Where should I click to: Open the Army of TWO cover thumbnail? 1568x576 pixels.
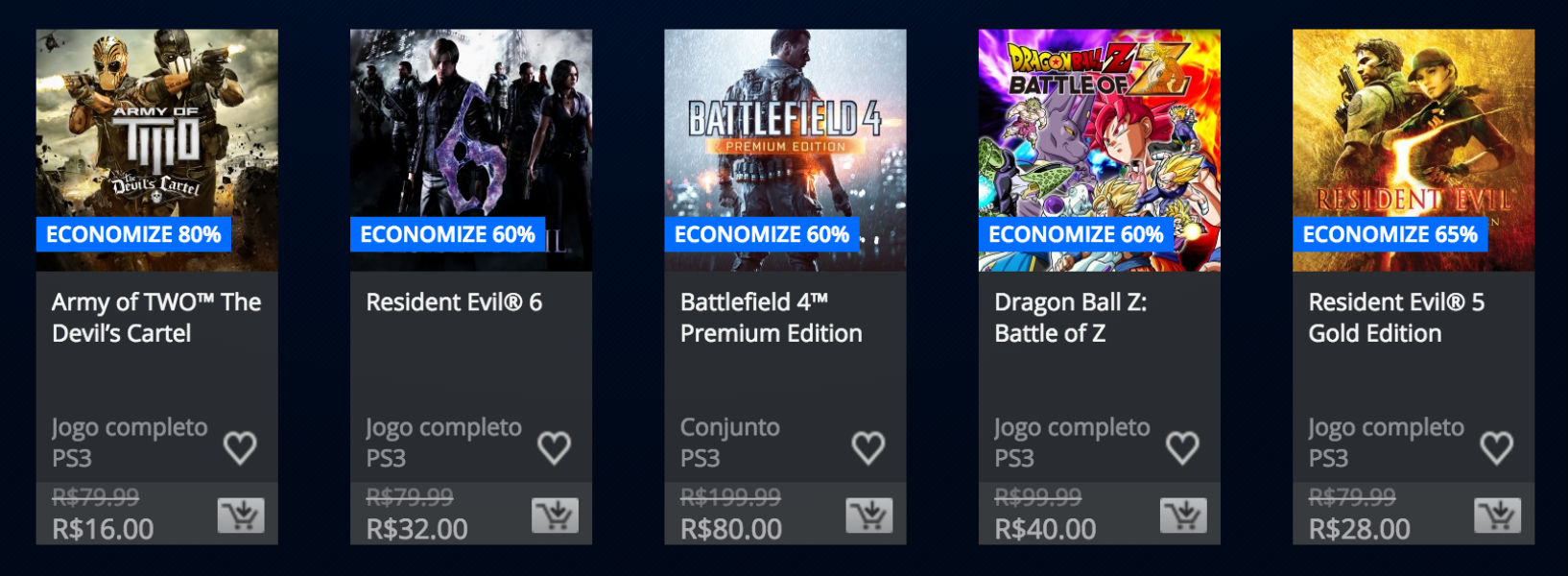click(x=157, y=150)
